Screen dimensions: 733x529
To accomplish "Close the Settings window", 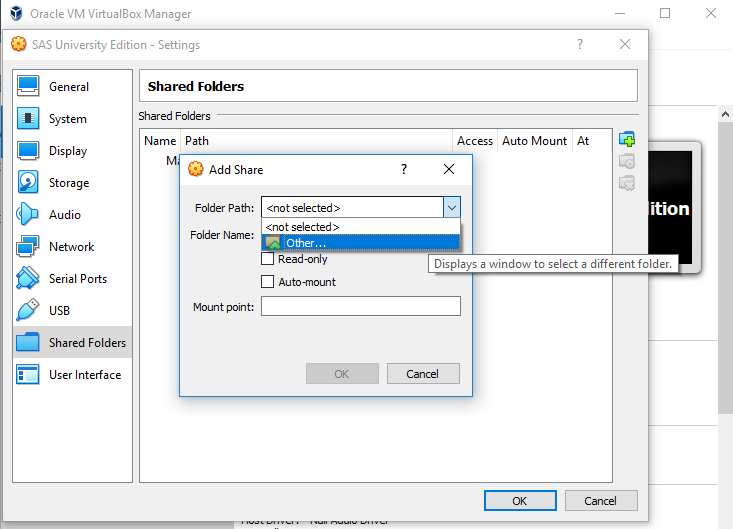I will click(x=625, y=44).
